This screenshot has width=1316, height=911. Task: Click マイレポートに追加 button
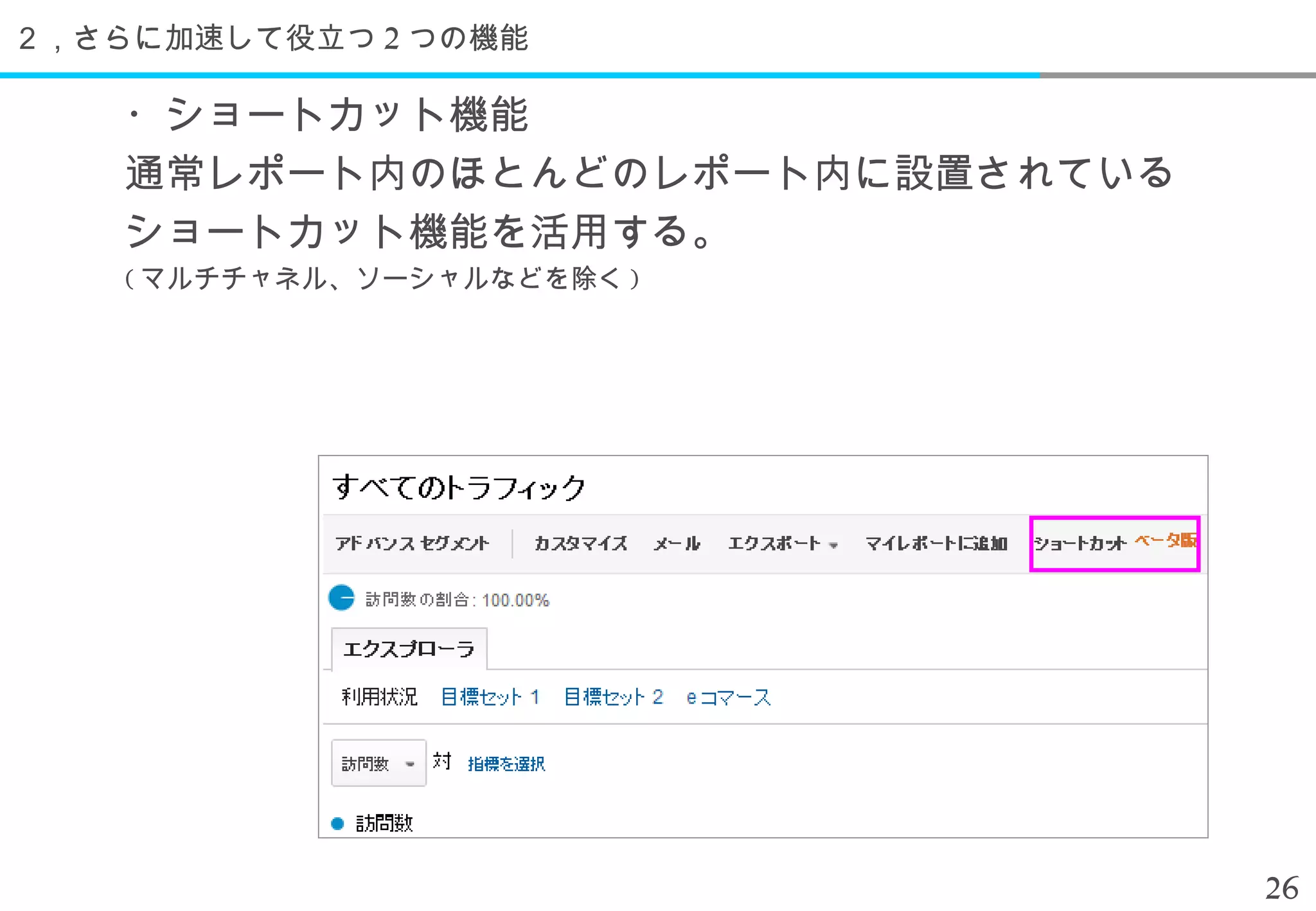click(x=936, y=544)
